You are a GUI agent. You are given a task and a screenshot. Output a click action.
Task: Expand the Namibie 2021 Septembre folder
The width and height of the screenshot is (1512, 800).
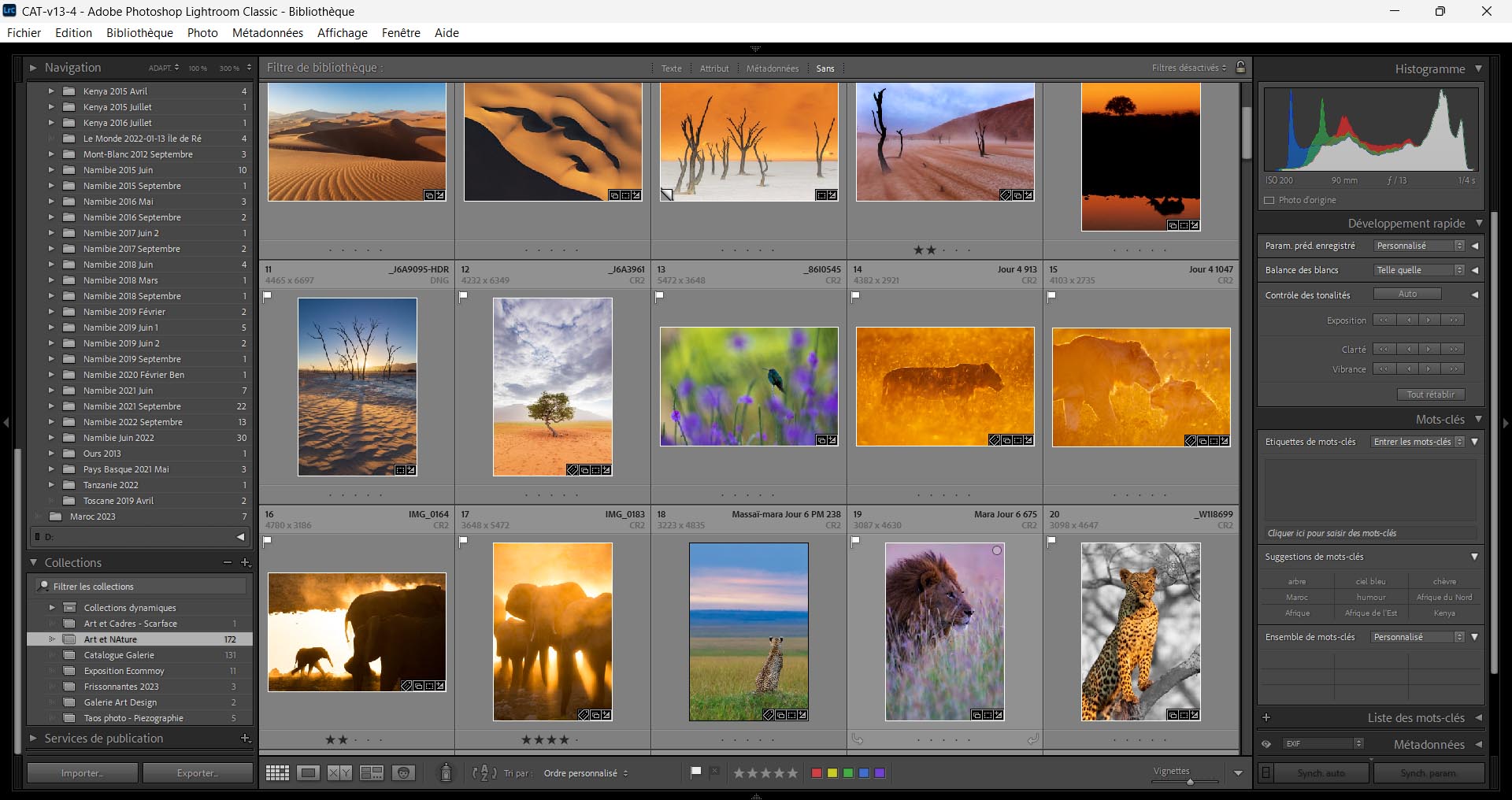pyautogui.click(x=51, y=406)
